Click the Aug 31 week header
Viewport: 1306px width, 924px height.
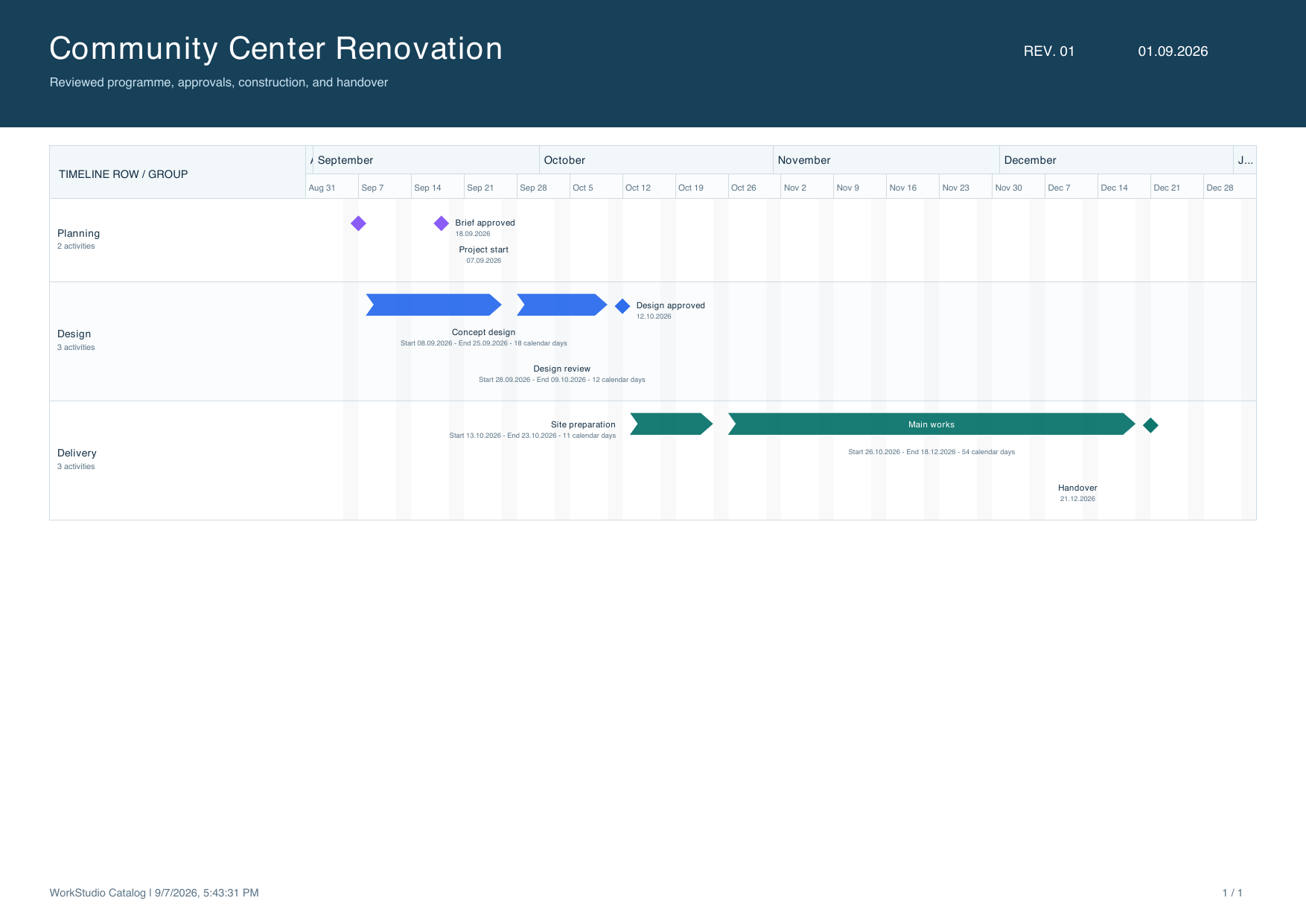click(331, 187)
